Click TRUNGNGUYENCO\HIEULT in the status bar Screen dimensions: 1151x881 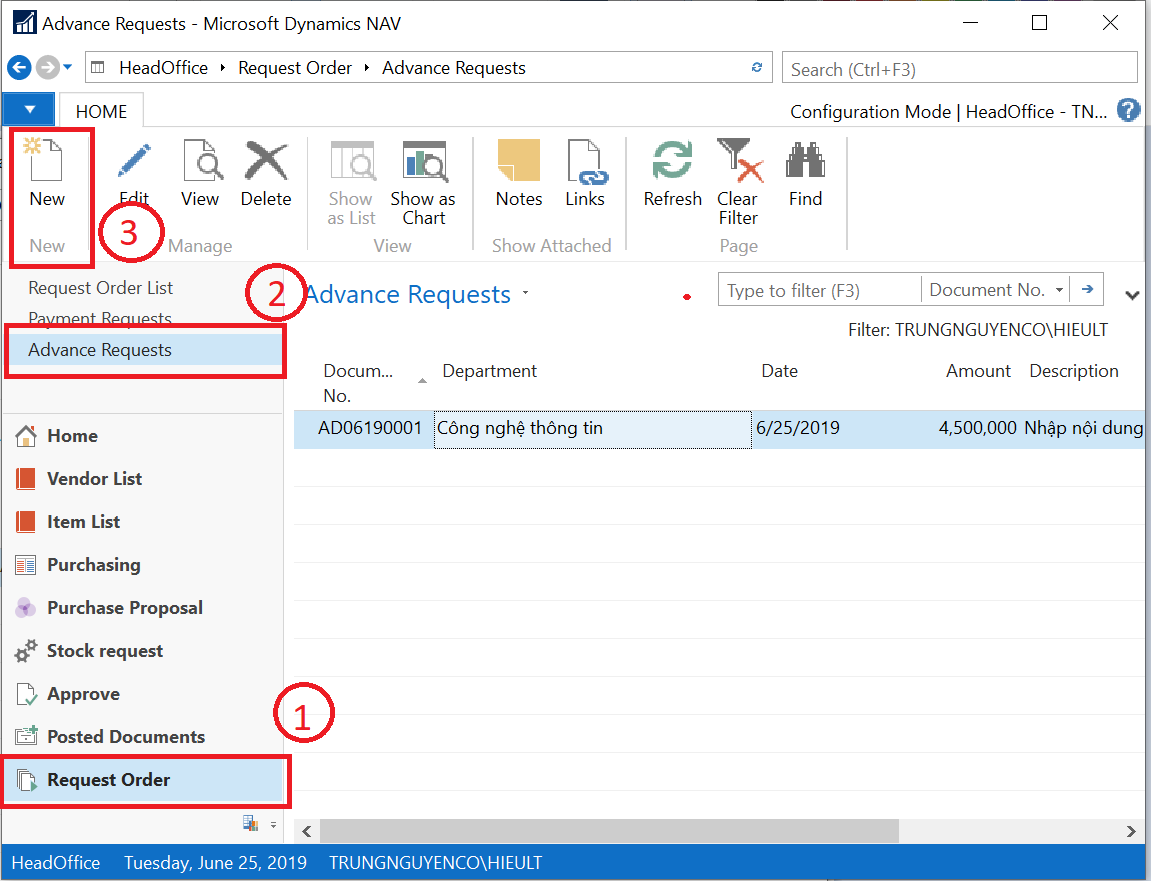pos(435,863)
